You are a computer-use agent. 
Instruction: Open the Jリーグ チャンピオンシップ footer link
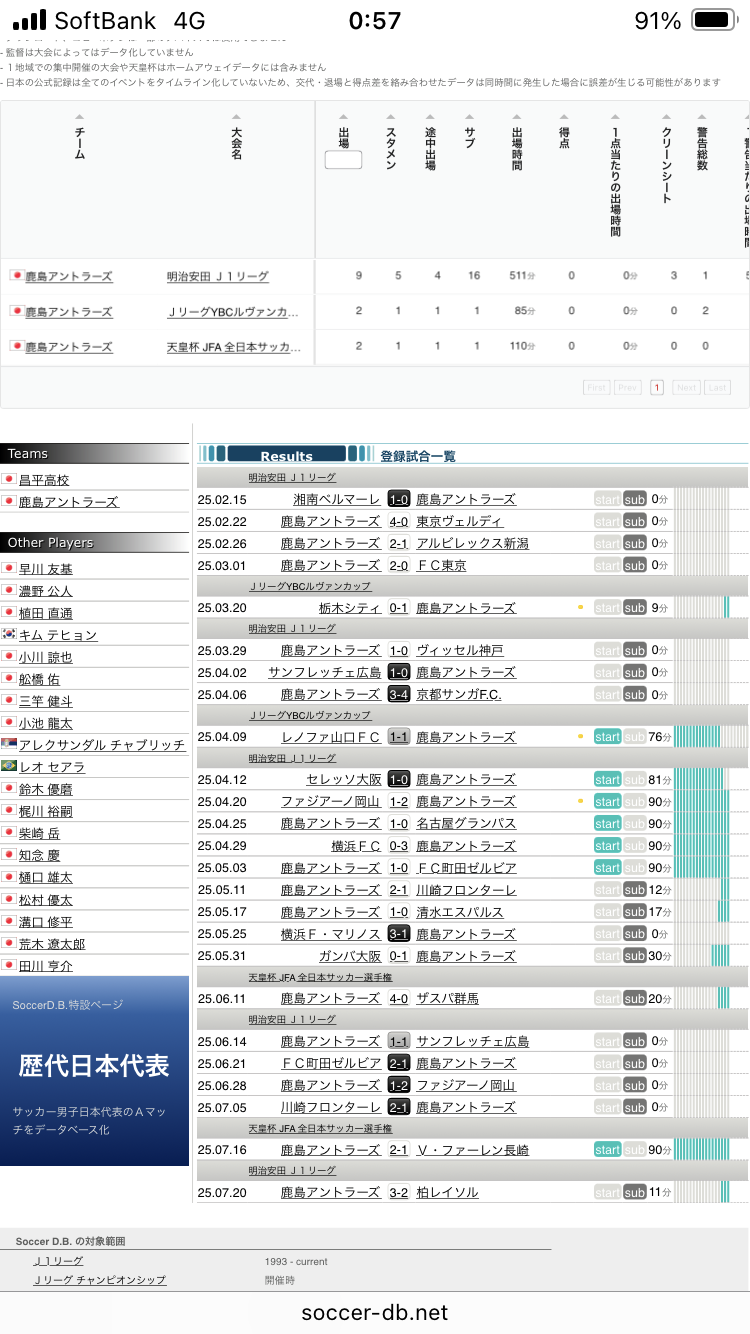point(100,1280)
